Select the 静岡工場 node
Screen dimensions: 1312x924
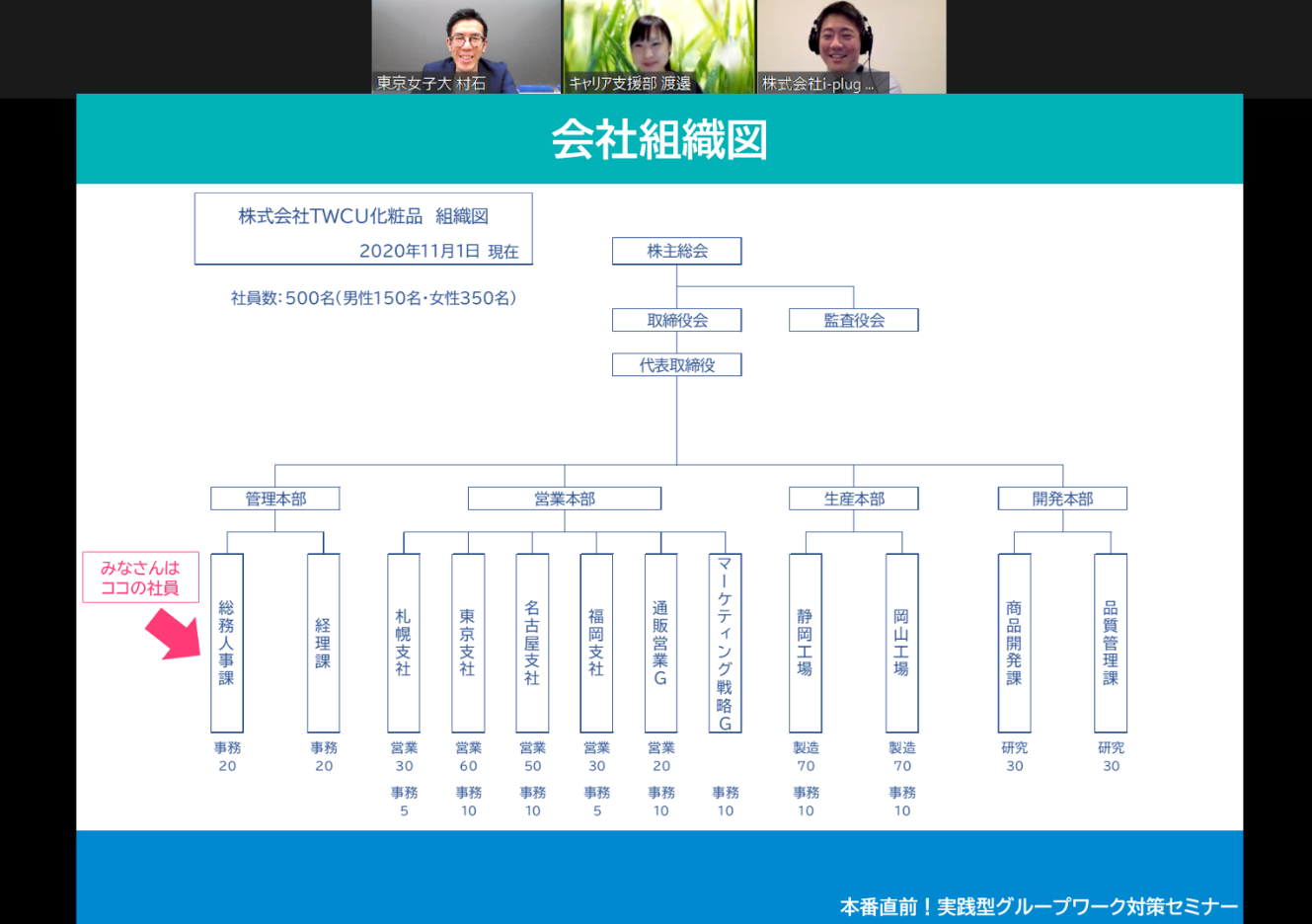click(804, 642)
